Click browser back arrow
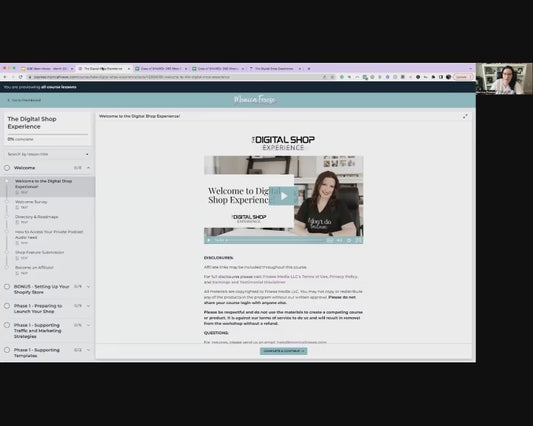The width and height of the screenshot is (533, 426). 5,77
